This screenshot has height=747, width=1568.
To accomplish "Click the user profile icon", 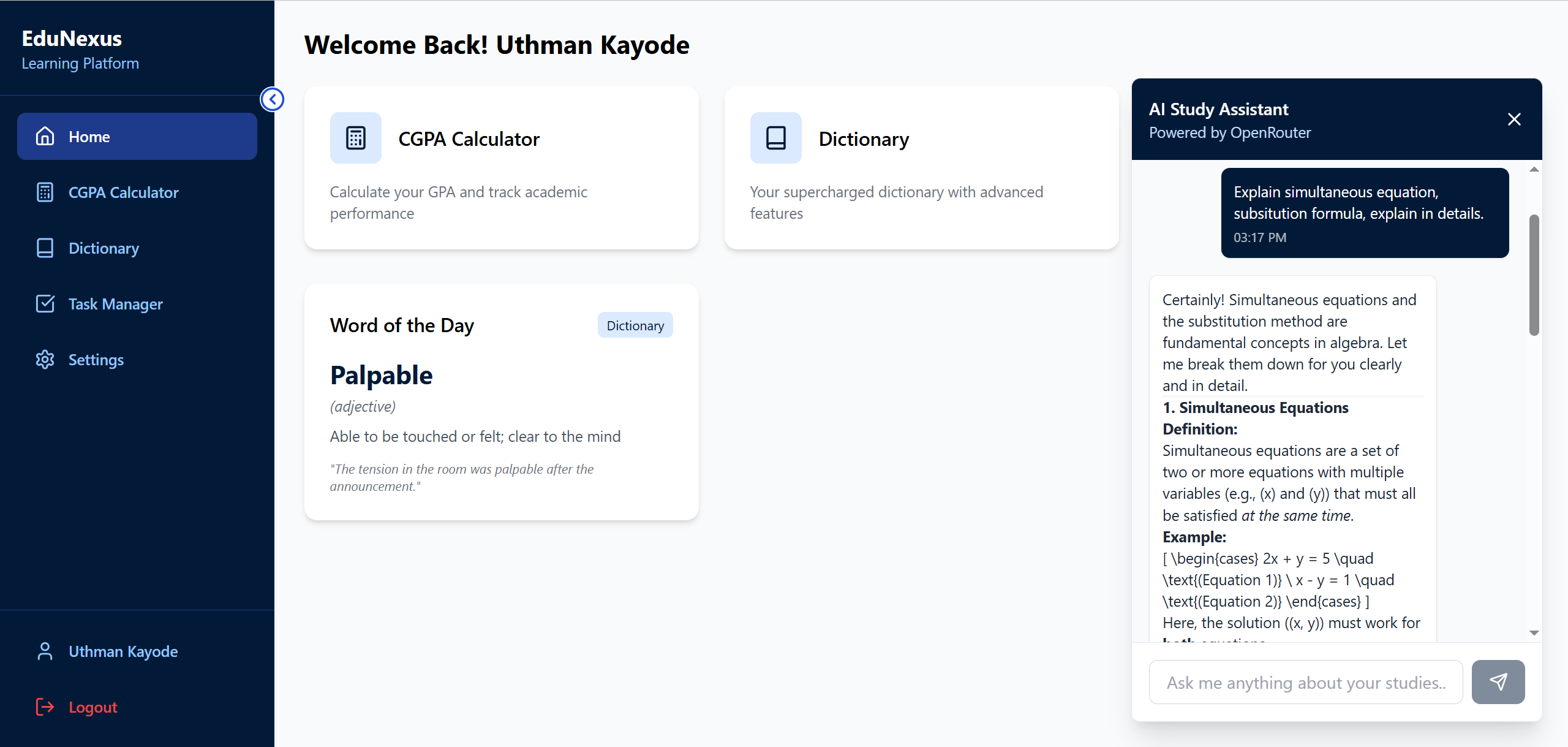I will tap(45, 651).
